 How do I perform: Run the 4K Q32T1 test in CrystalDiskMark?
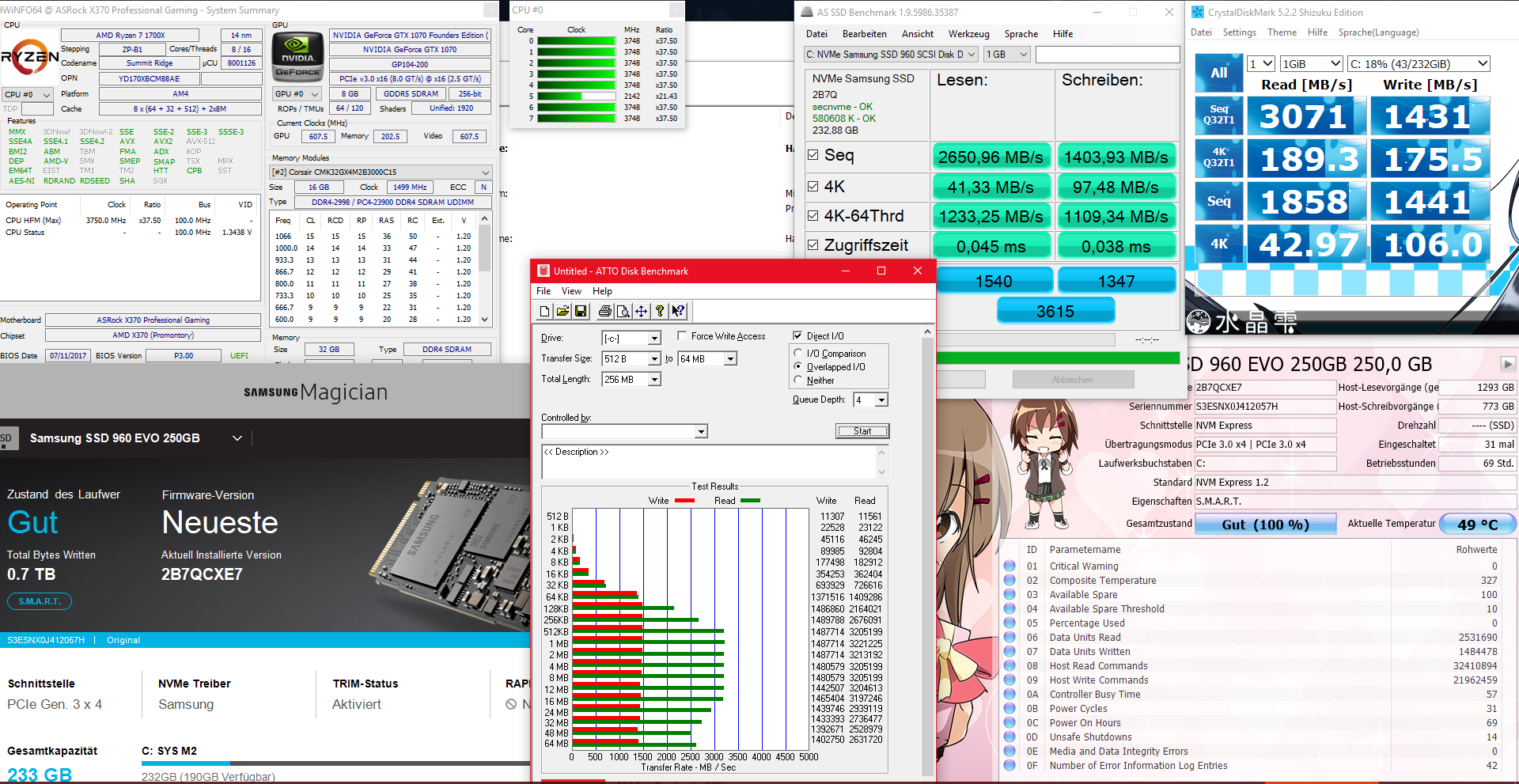[1218, 157]
